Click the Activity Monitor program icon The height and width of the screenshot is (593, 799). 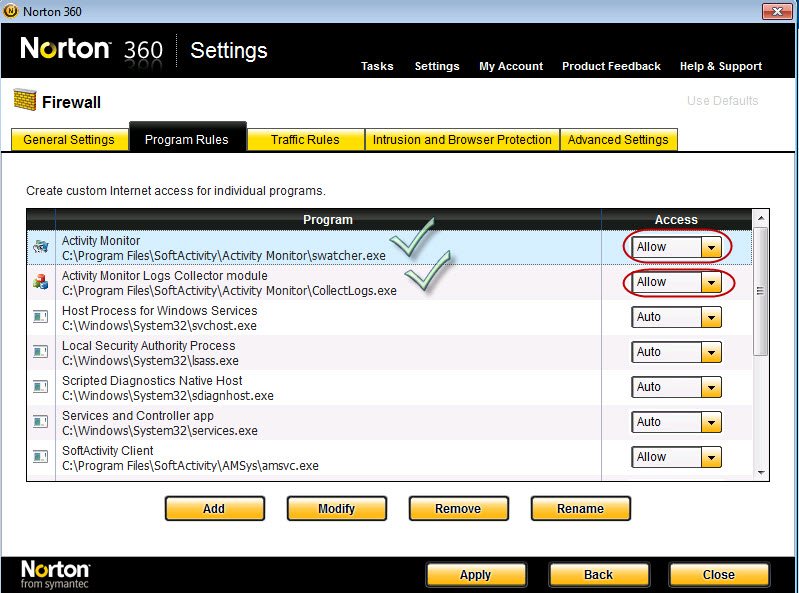41,247
